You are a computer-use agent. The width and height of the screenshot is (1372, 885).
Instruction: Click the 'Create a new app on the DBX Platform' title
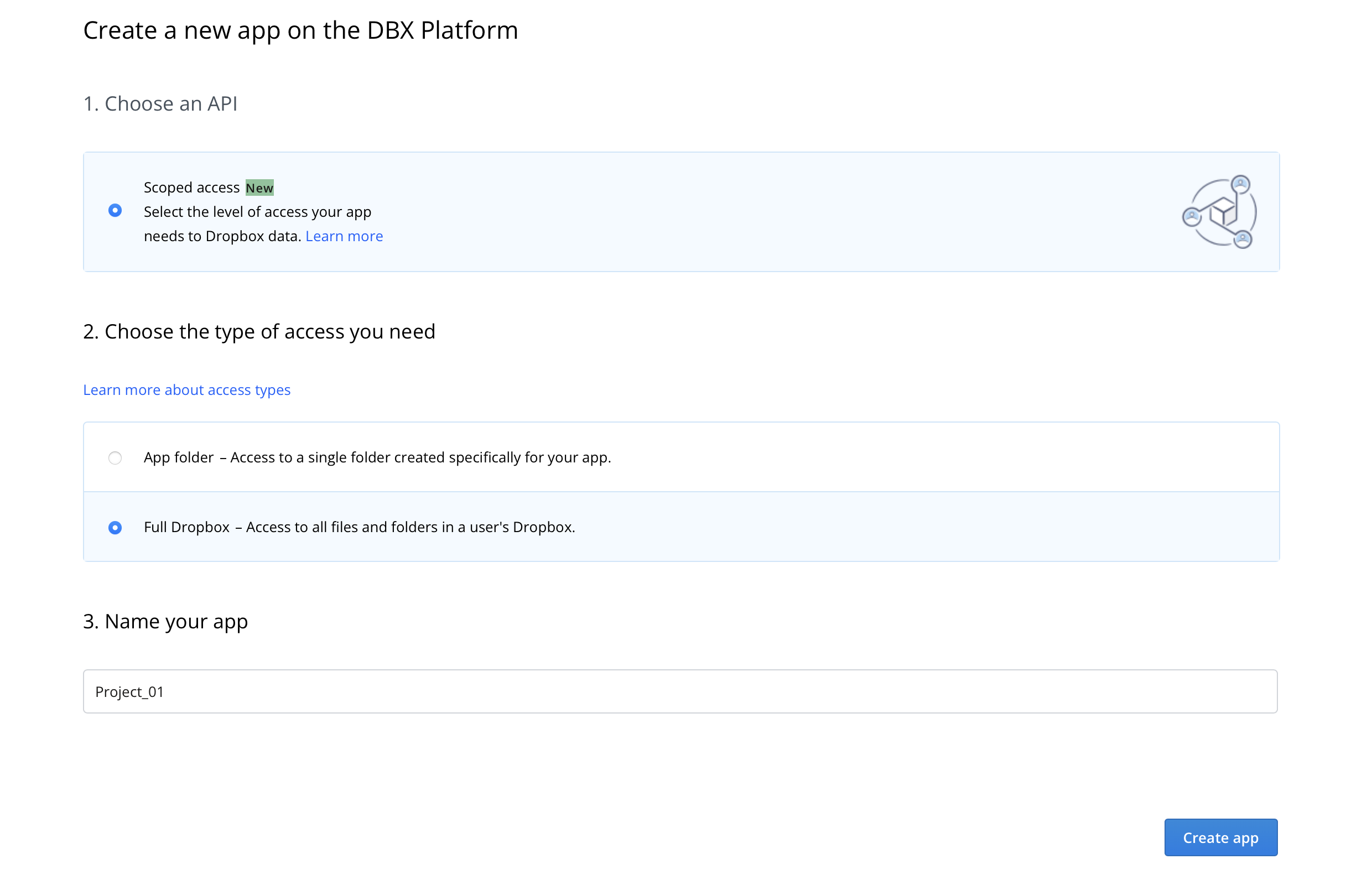click(300, 30)
